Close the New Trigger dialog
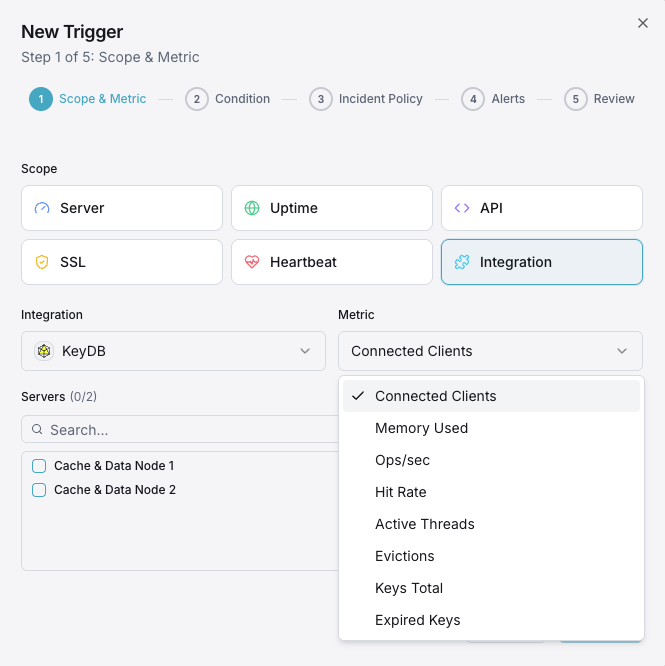Viewport: 665px width, 666px height. 643,23
